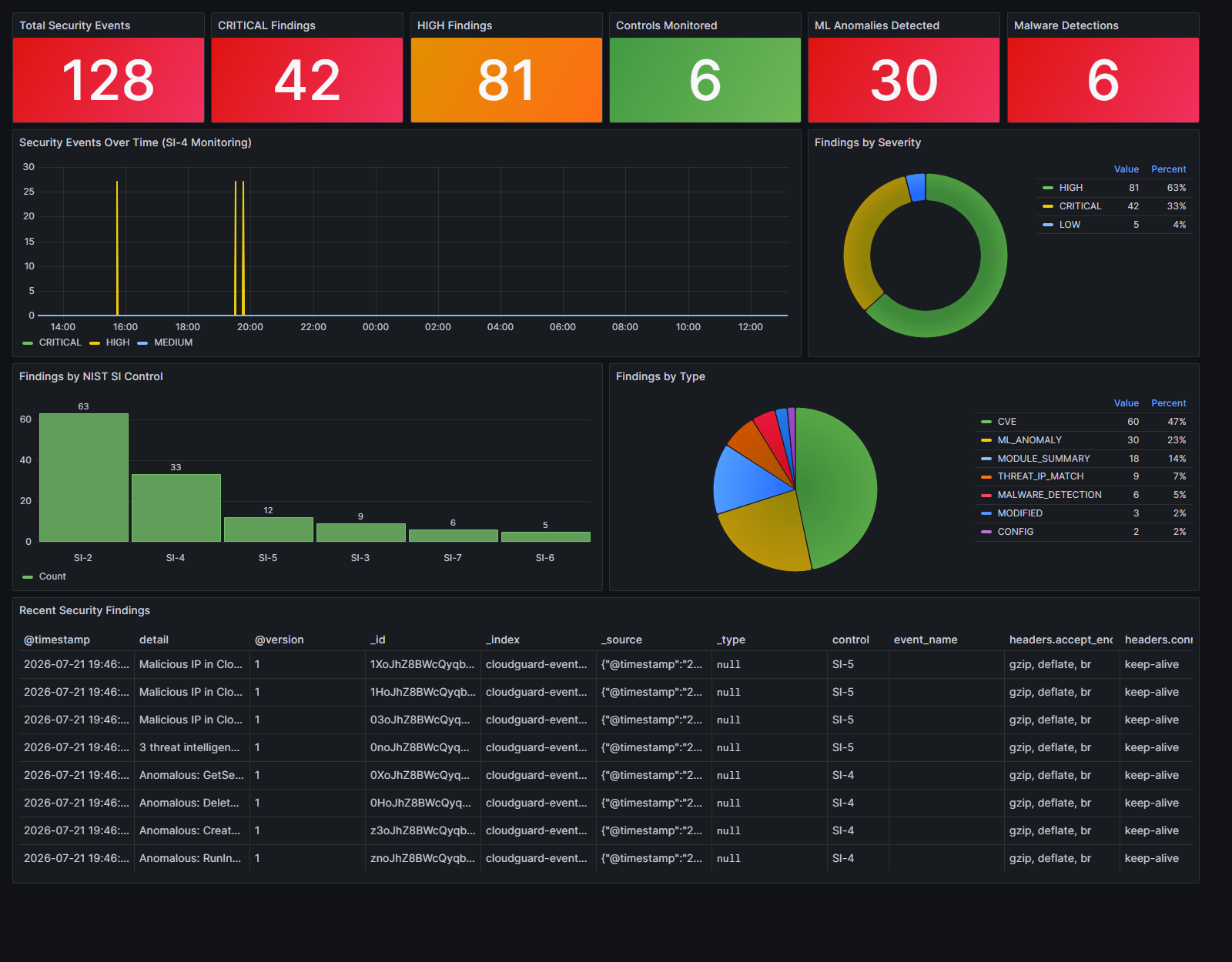This screenshot has width=1232, height=962.
Task: Open the Controls Monitored panel title
Action: point(666,25)
